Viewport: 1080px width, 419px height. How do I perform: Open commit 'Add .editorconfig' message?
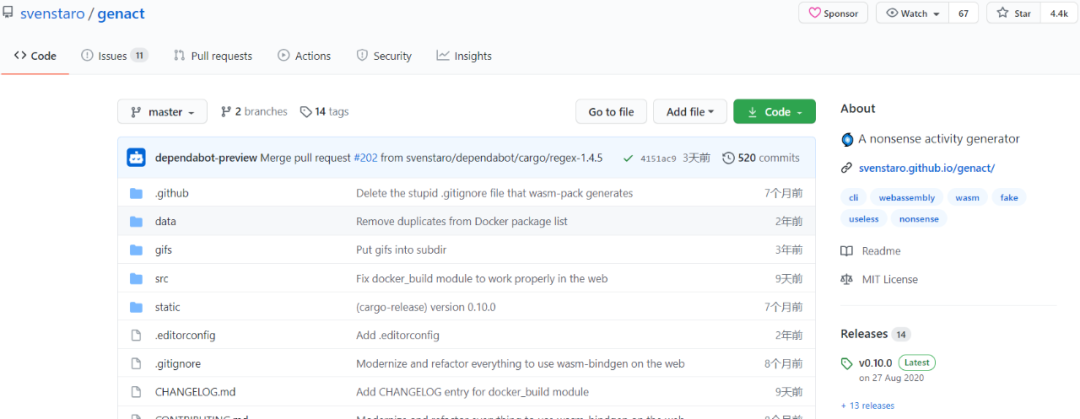tap(397, 335)
